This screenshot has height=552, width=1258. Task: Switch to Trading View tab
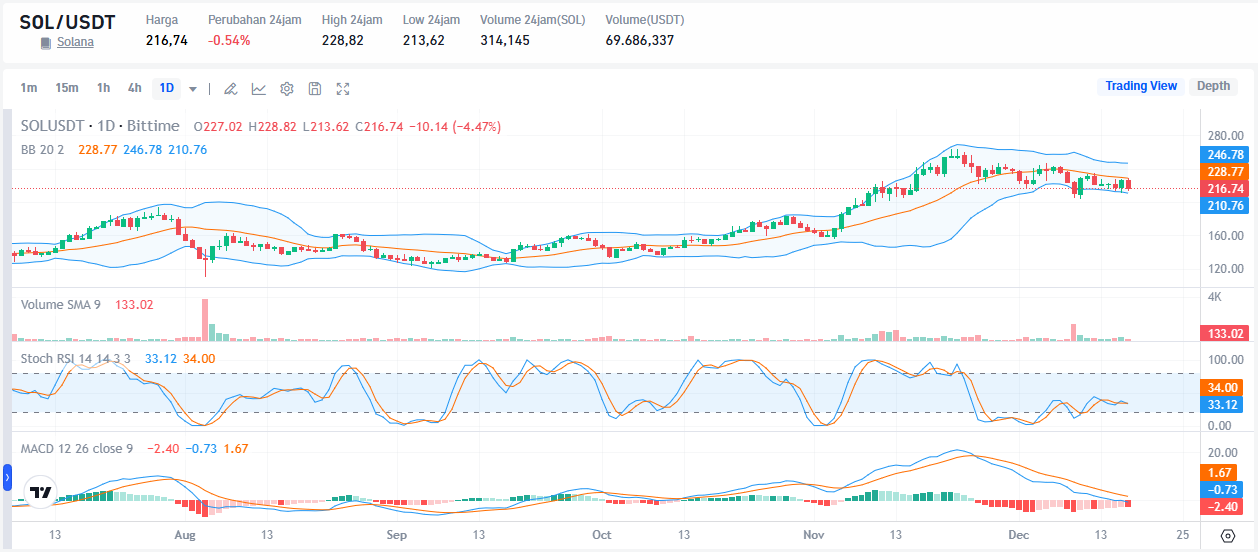click(x=1141, y=86)
